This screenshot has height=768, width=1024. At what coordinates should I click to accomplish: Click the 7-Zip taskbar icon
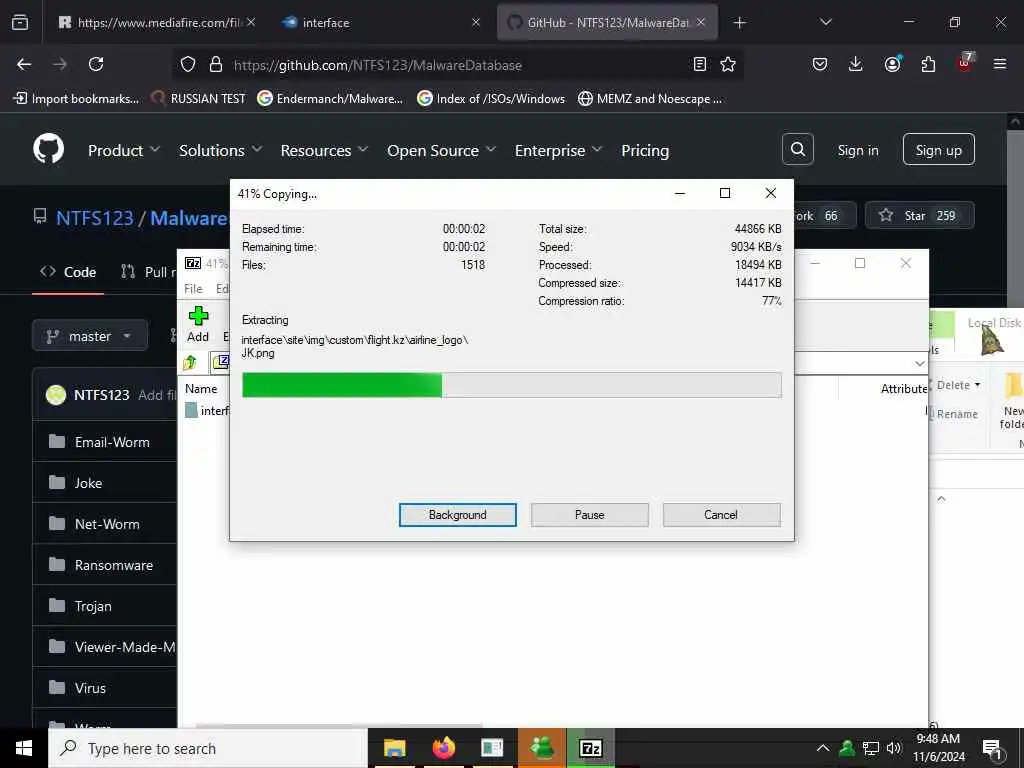(591, 748)
